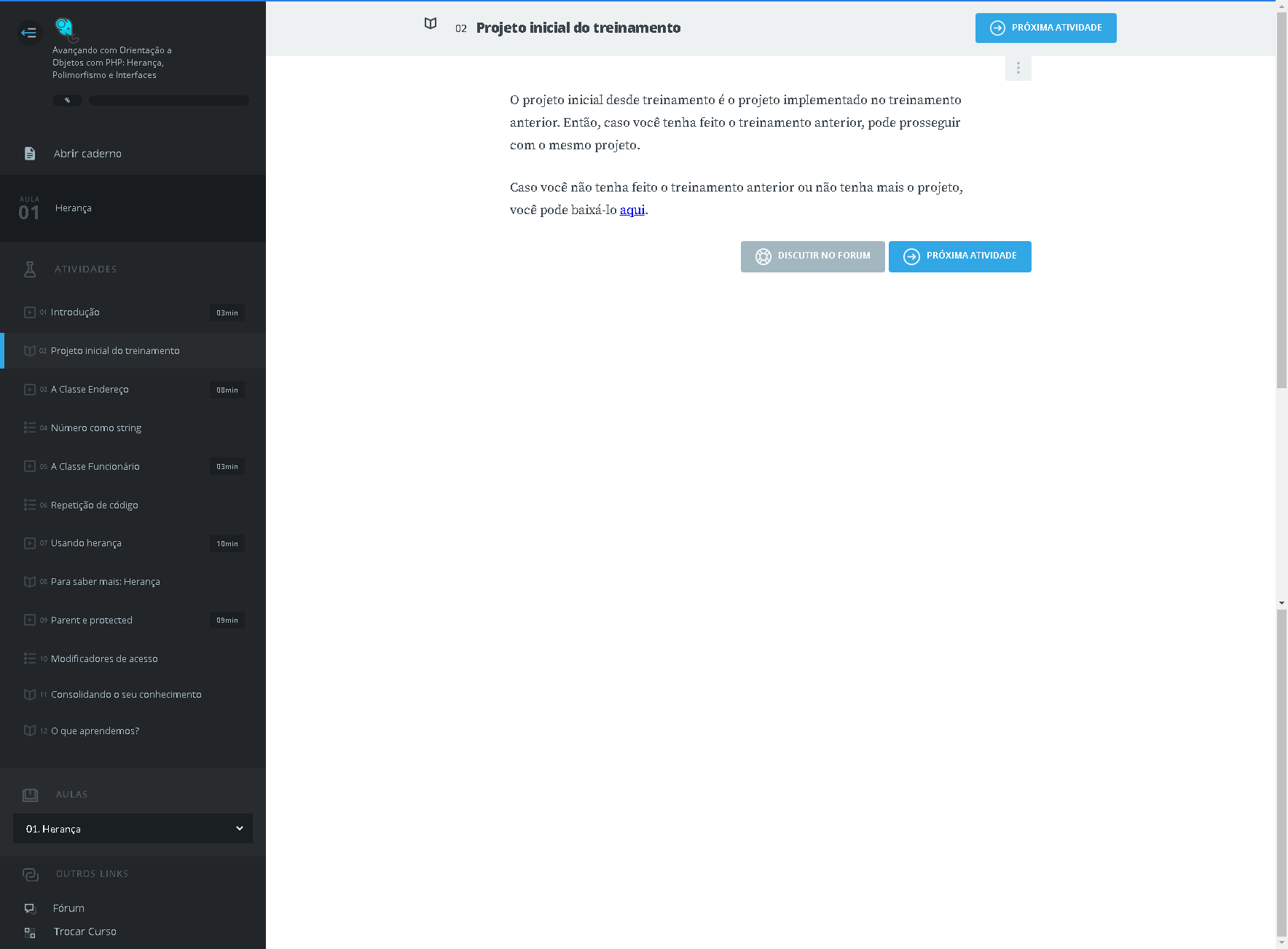Click the Discutir no Forum button
This screenshot has height=949, width=1288.
(812, 256)
